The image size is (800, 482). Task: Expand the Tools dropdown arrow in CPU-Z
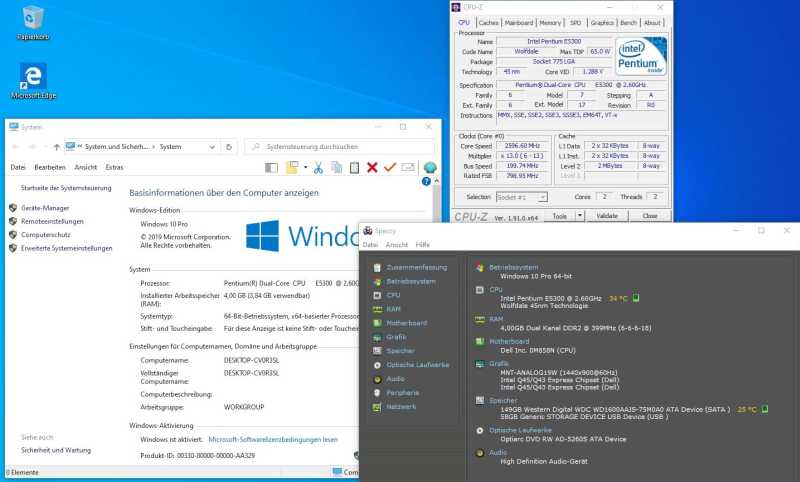pos(578,216)
